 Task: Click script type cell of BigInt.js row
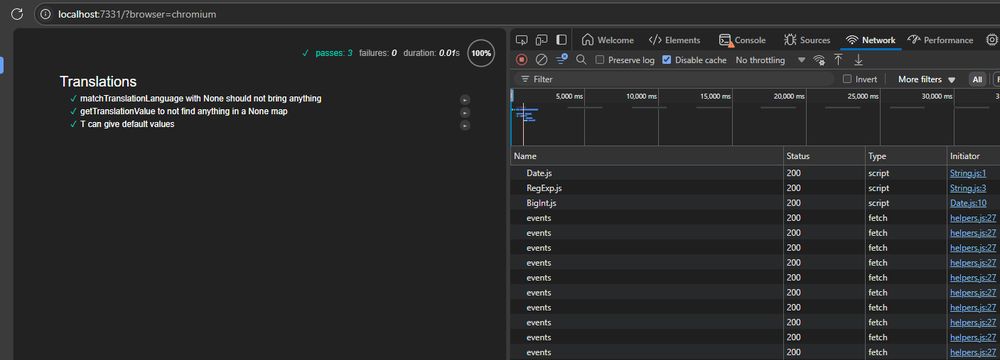pos(906,203)
